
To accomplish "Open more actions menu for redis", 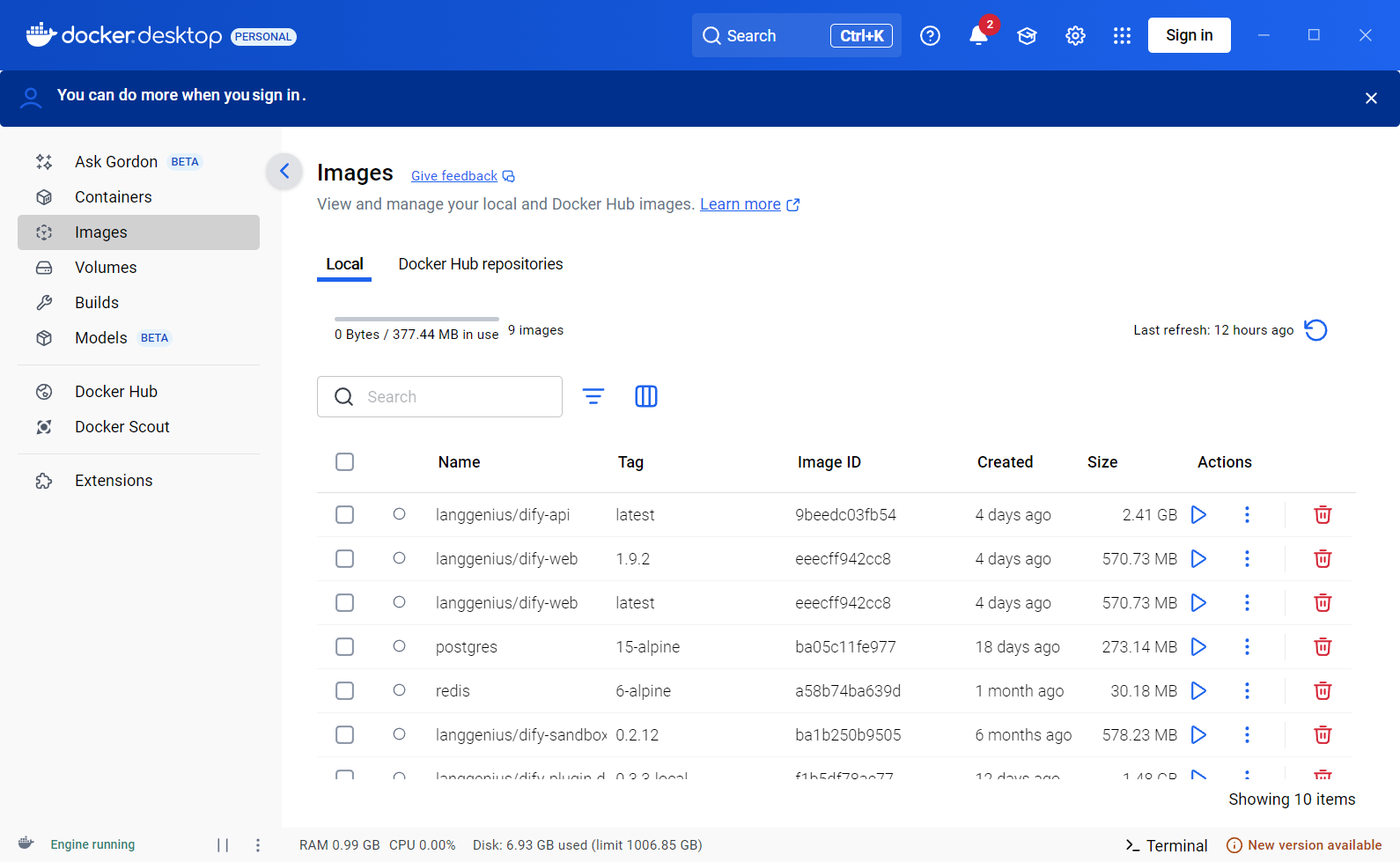I will pos(1247,690).
